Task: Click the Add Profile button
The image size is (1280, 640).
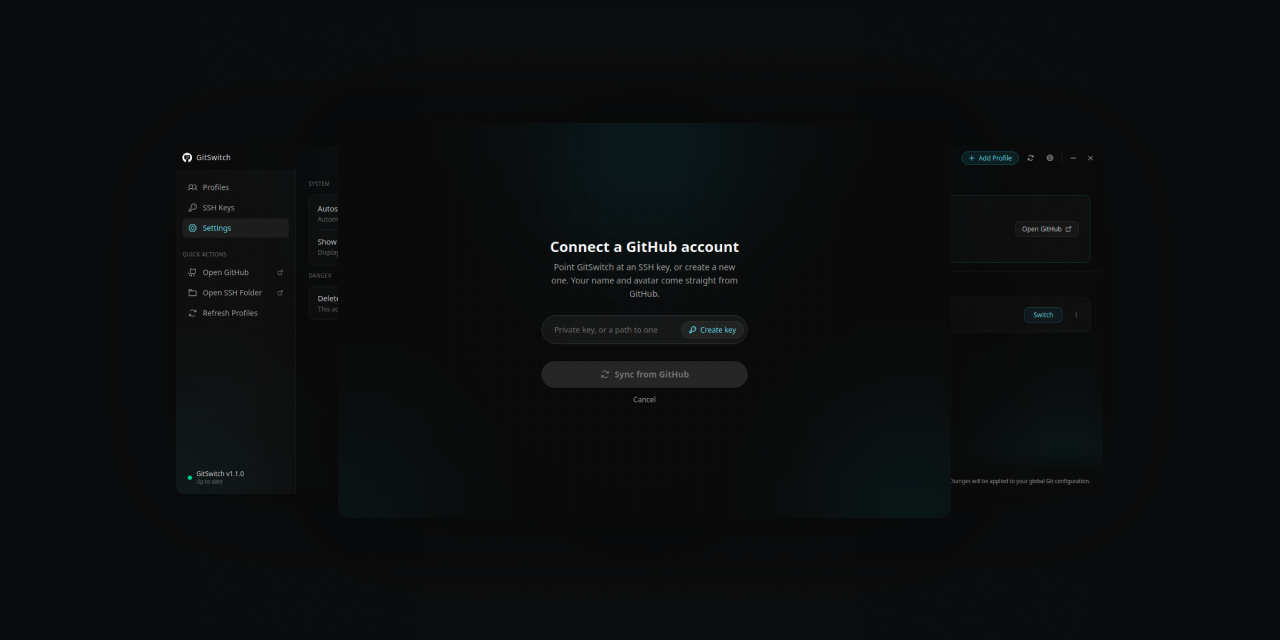Action: coord(990,158)
